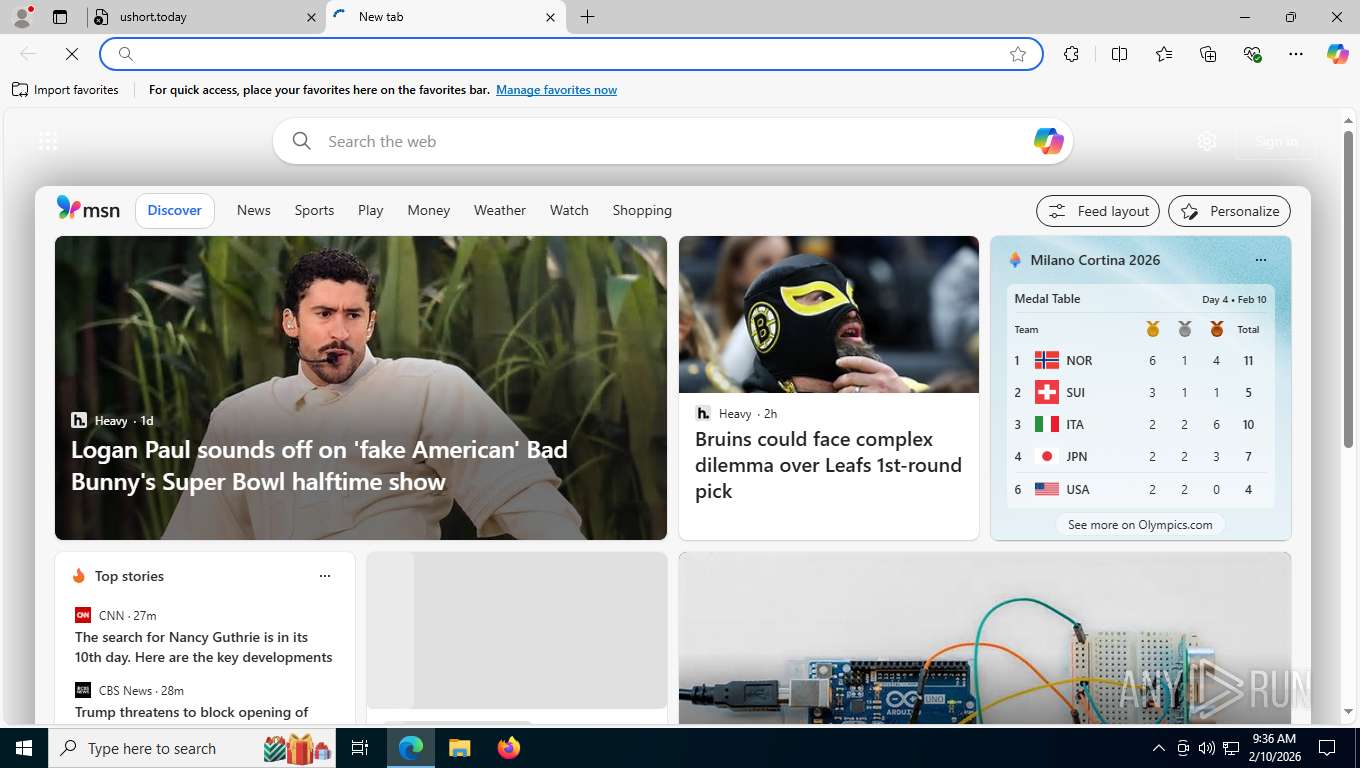Open Feed layout options

coord(1098,211)
